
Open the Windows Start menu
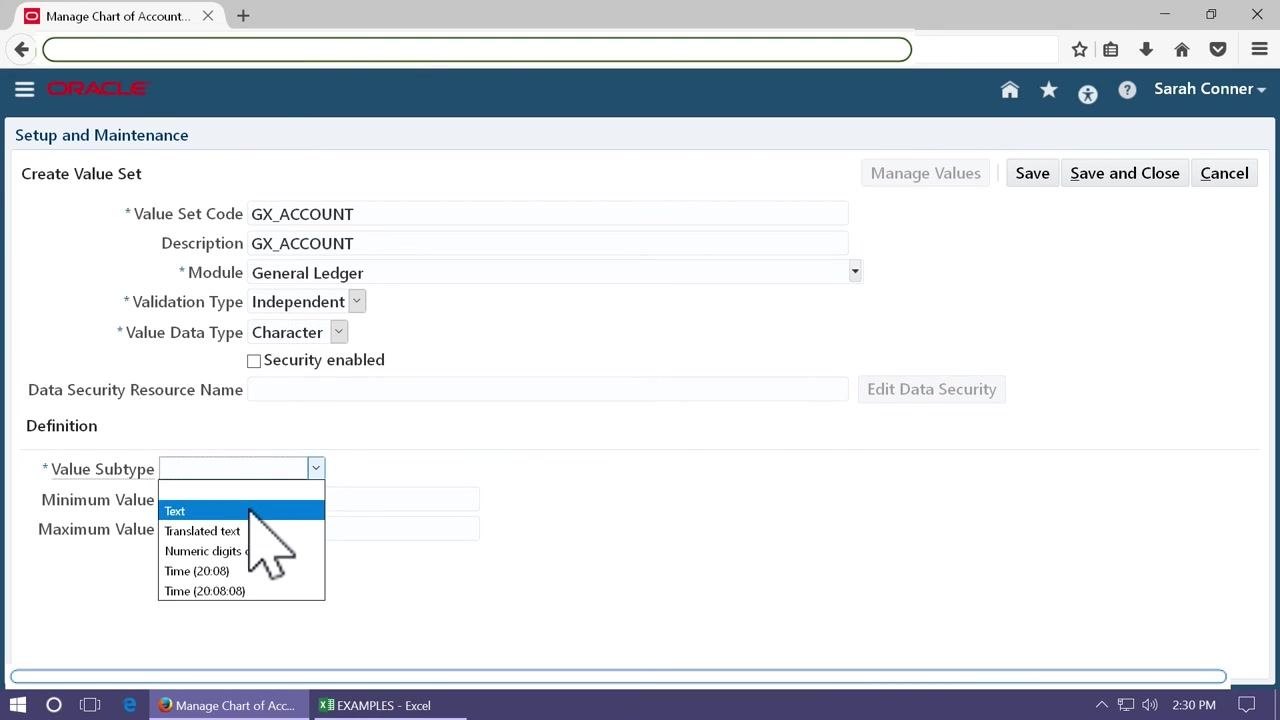18,705
